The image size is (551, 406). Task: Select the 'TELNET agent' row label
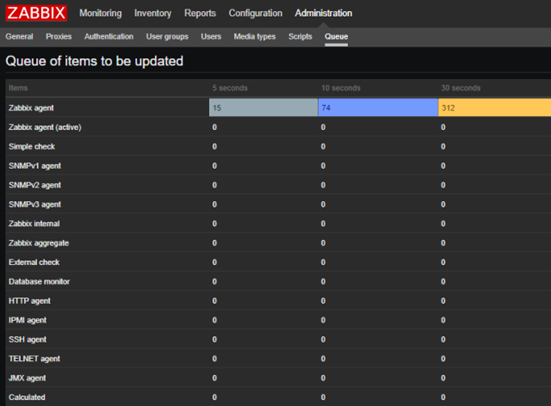(x=34, y=359)
